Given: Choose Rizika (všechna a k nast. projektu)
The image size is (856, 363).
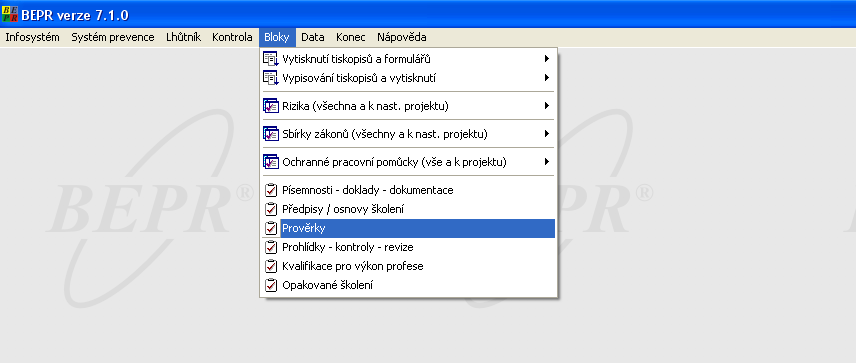Looking at the screenshot, I should 408,106.
